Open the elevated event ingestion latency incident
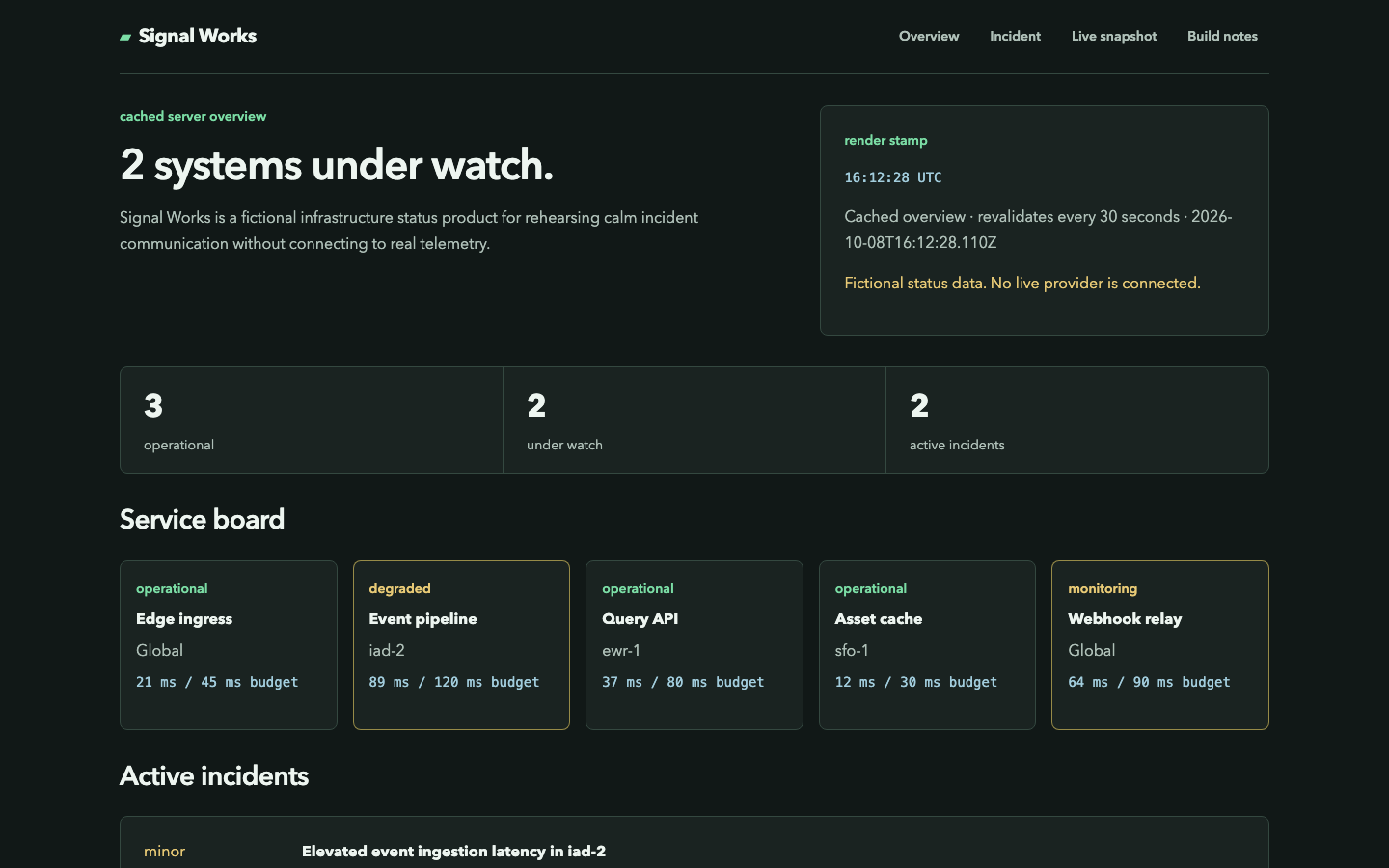Image resolution: width=1389 pixels, height=868 pixels. [453, 851]
